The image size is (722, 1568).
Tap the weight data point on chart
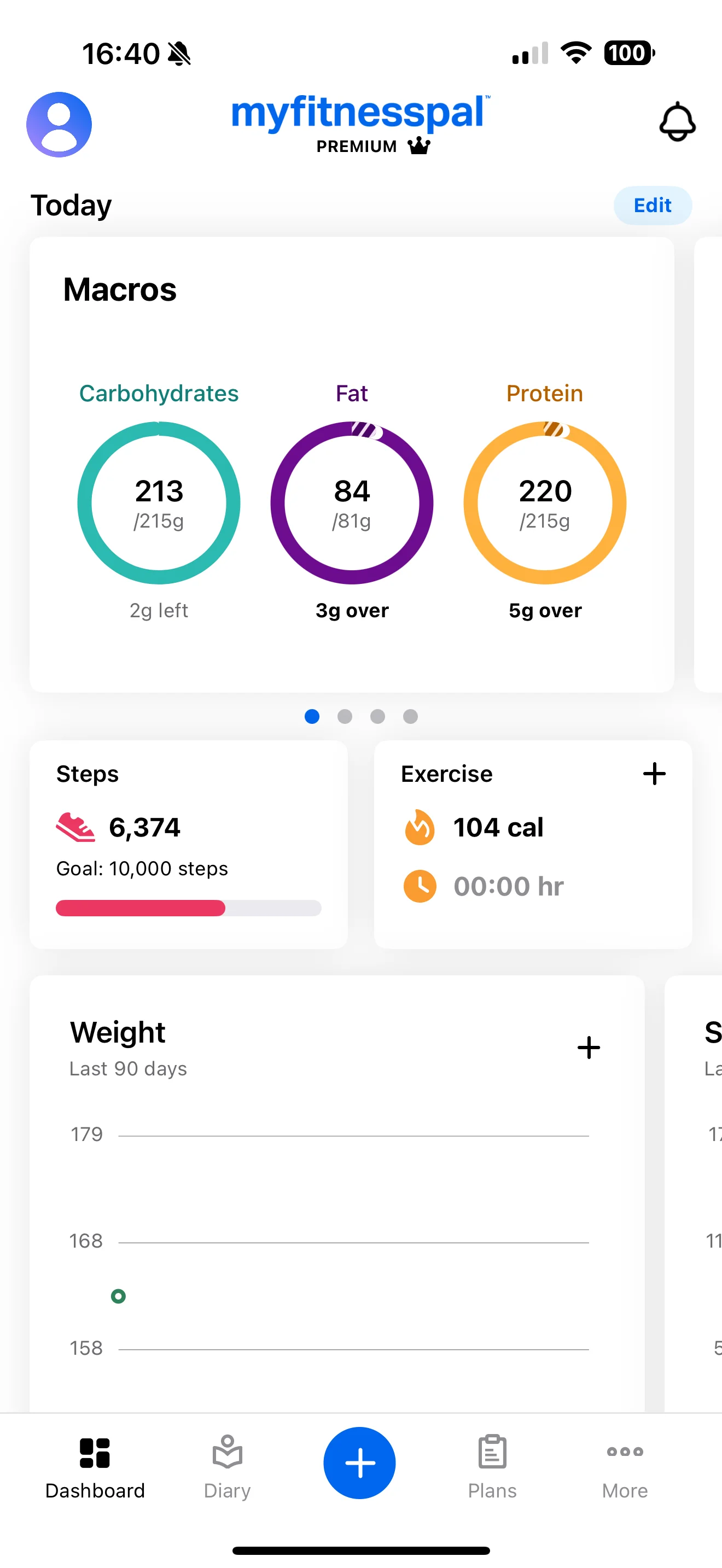119,1296
